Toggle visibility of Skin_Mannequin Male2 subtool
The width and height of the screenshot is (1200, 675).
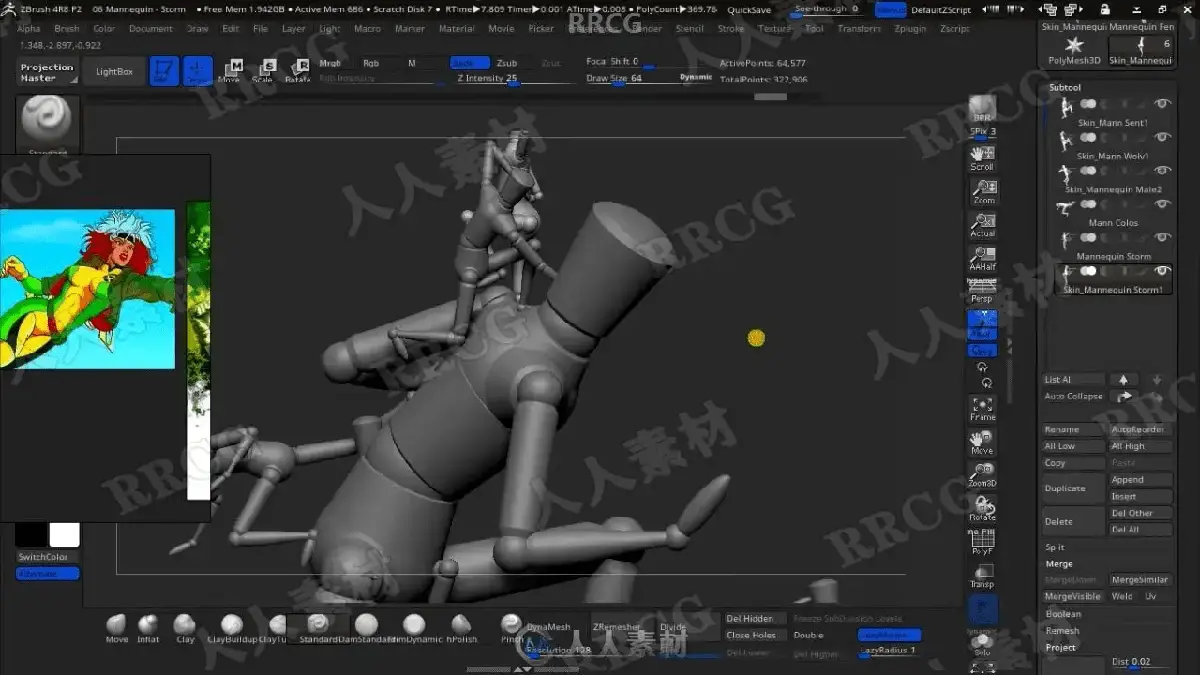point(1162,171)
